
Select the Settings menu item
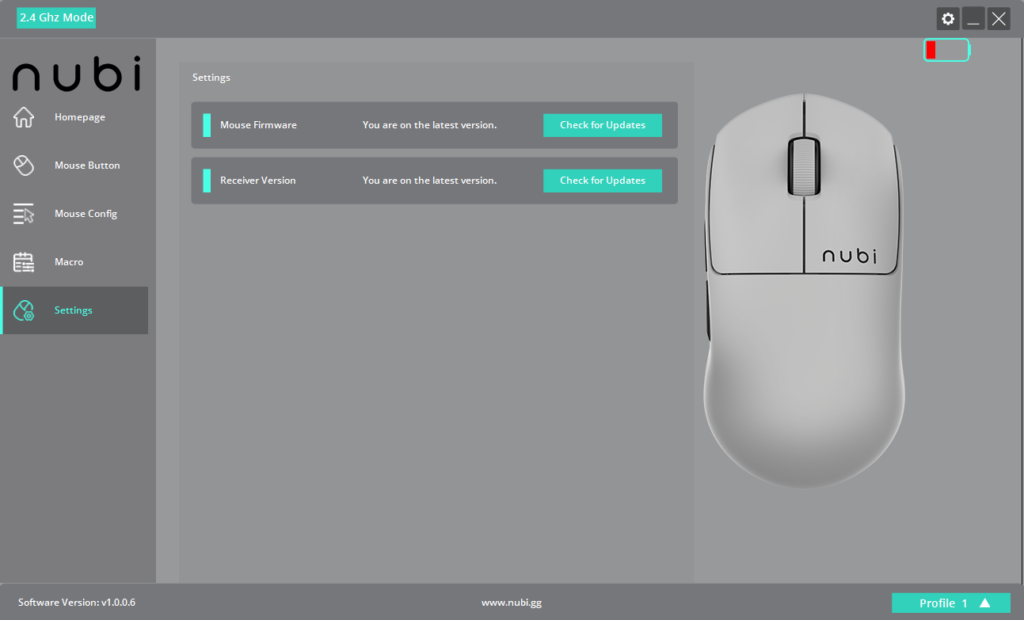point(75,310)
